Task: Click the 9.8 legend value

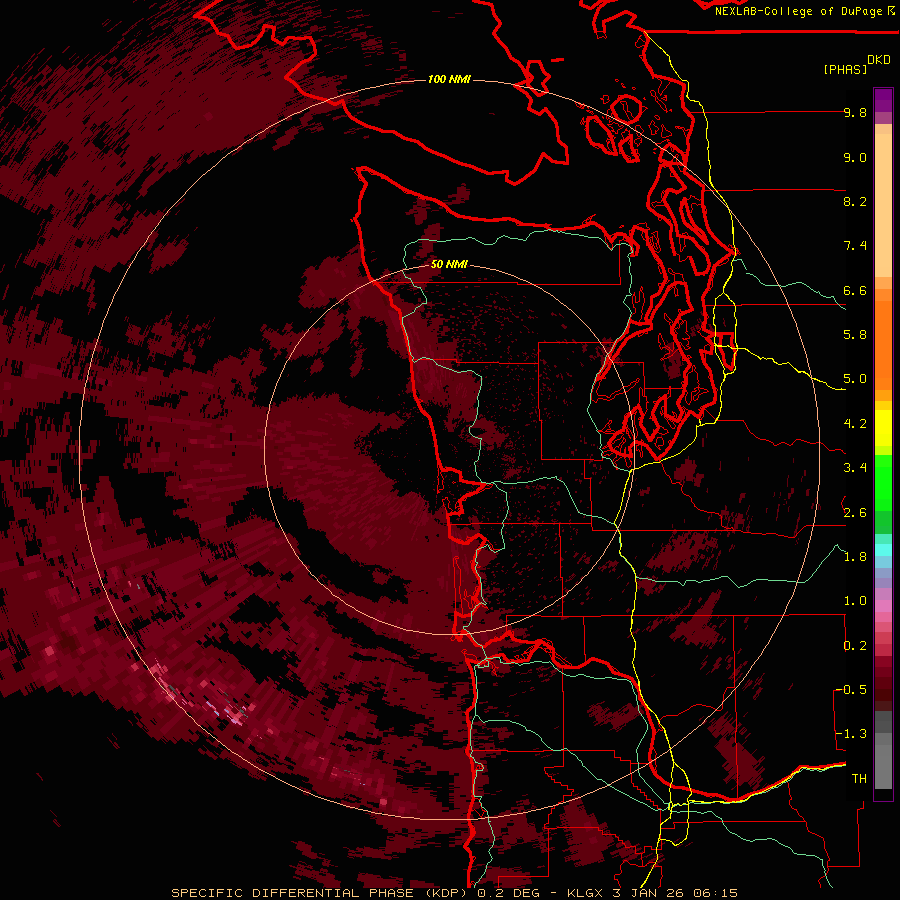Action: point(855,112)
